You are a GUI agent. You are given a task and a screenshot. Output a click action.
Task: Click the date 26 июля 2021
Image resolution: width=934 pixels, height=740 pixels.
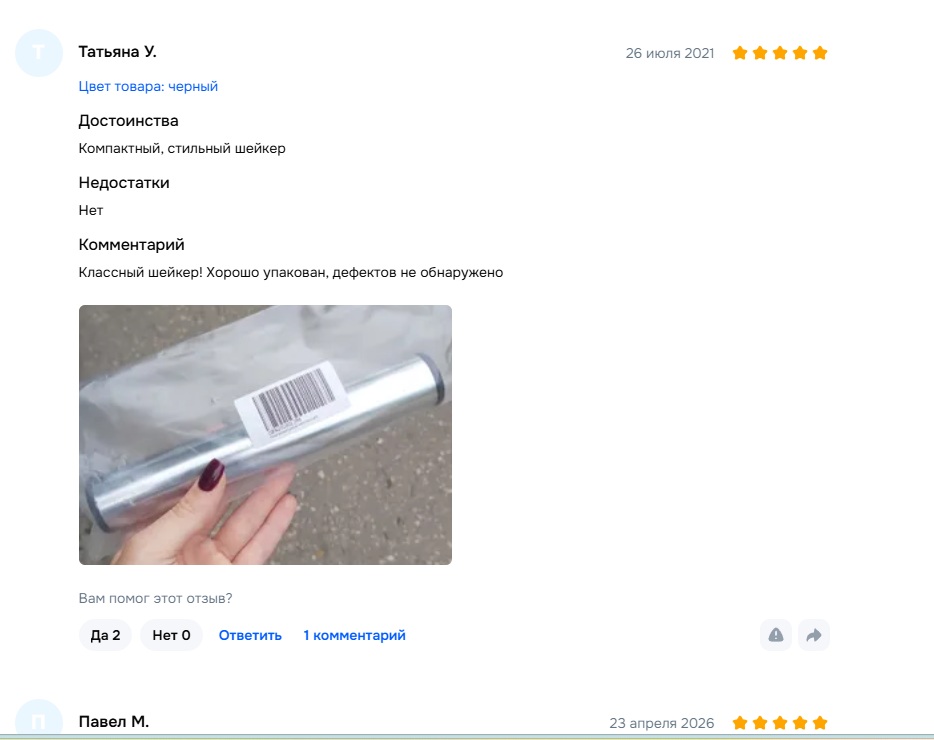click(670, 53)
